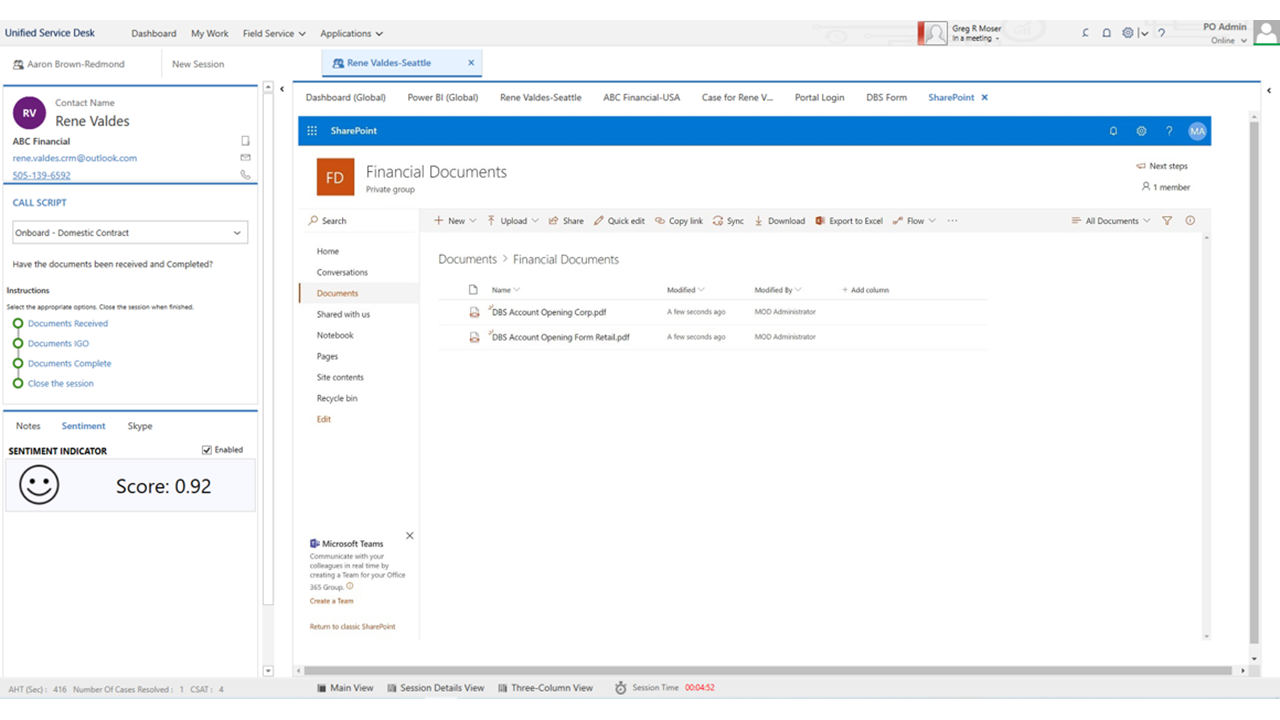Click the Copy link button
This screenshot has height=720, width=1280.
(679, 221)
